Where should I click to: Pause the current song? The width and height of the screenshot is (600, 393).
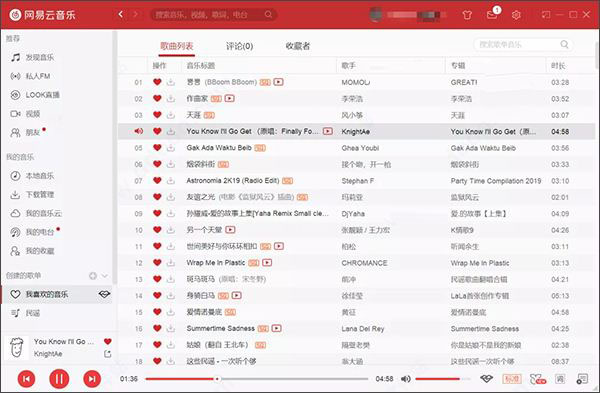coord(59,379)
